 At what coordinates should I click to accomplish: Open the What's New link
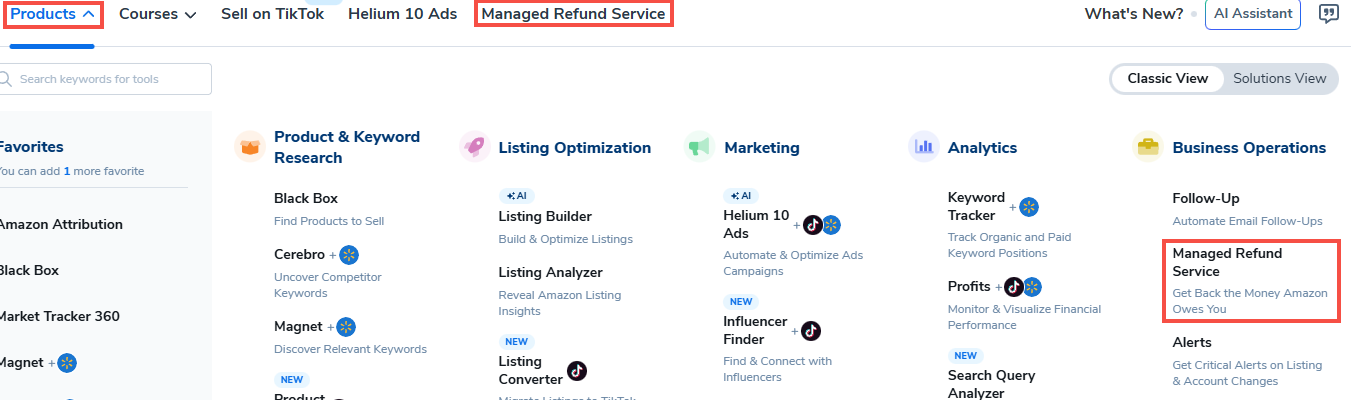[1134, 14]
